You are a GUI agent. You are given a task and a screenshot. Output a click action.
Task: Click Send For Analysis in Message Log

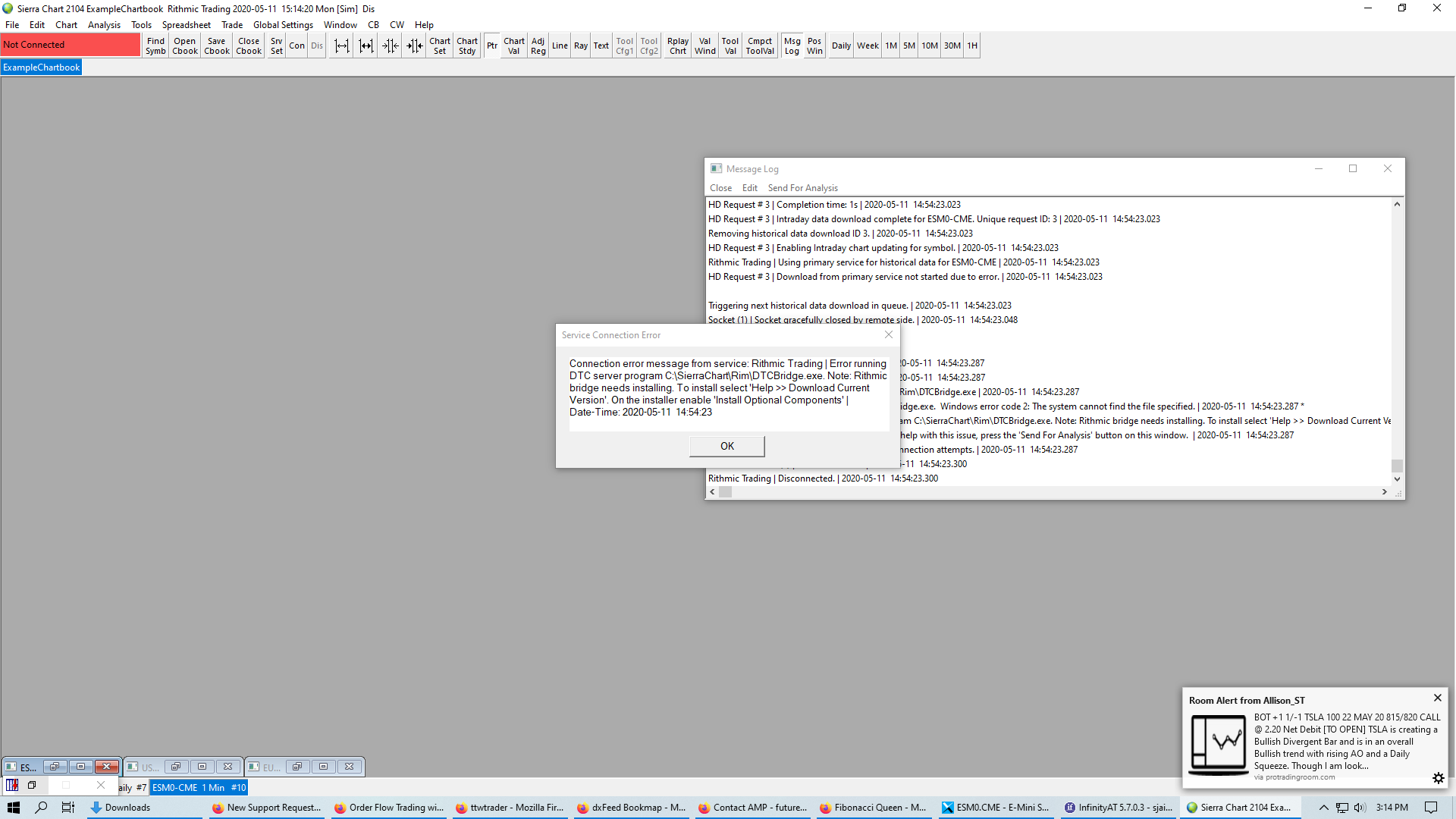coord(802,188)
